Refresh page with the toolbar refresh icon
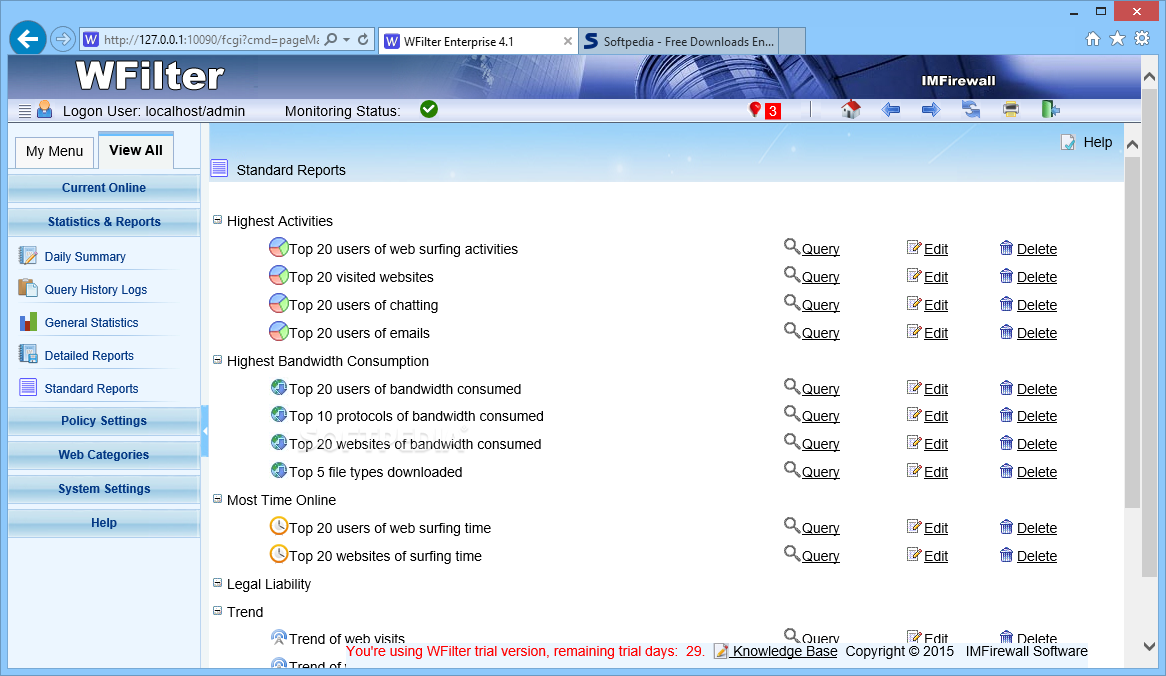Screen dimensions: 1166x676 [970, 110]
